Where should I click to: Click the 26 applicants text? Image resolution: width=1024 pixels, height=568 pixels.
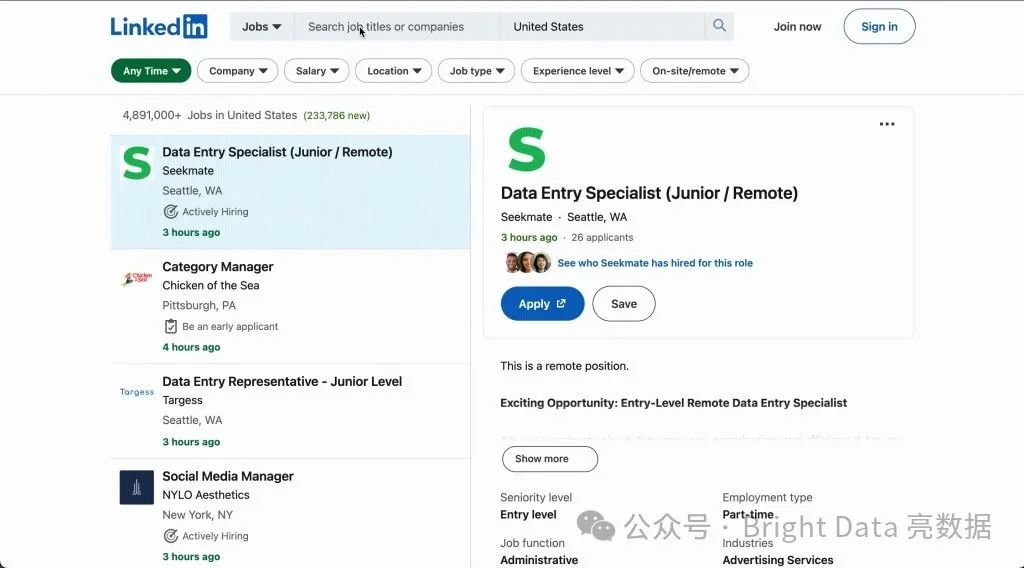pos(602,238)
